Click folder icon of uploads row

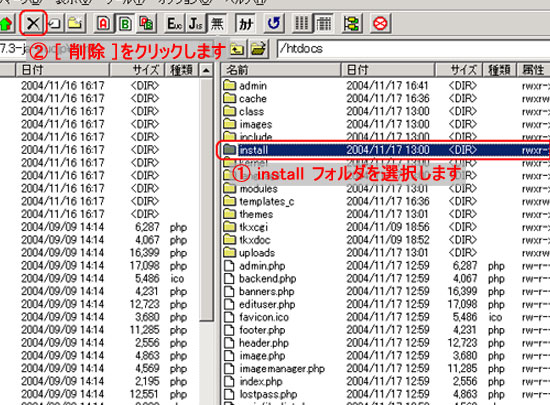coord(230,252)
